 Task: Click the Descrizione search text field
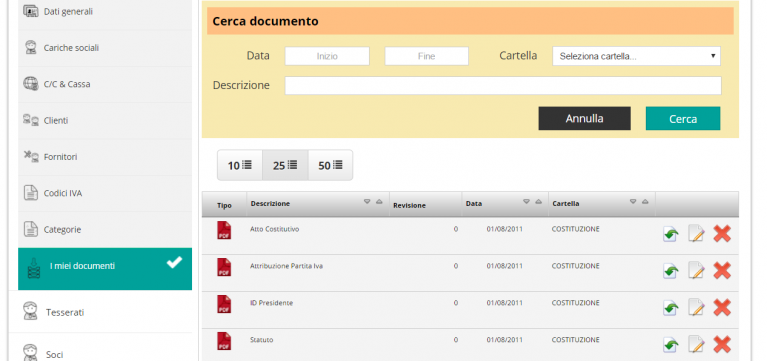point(503,86)
